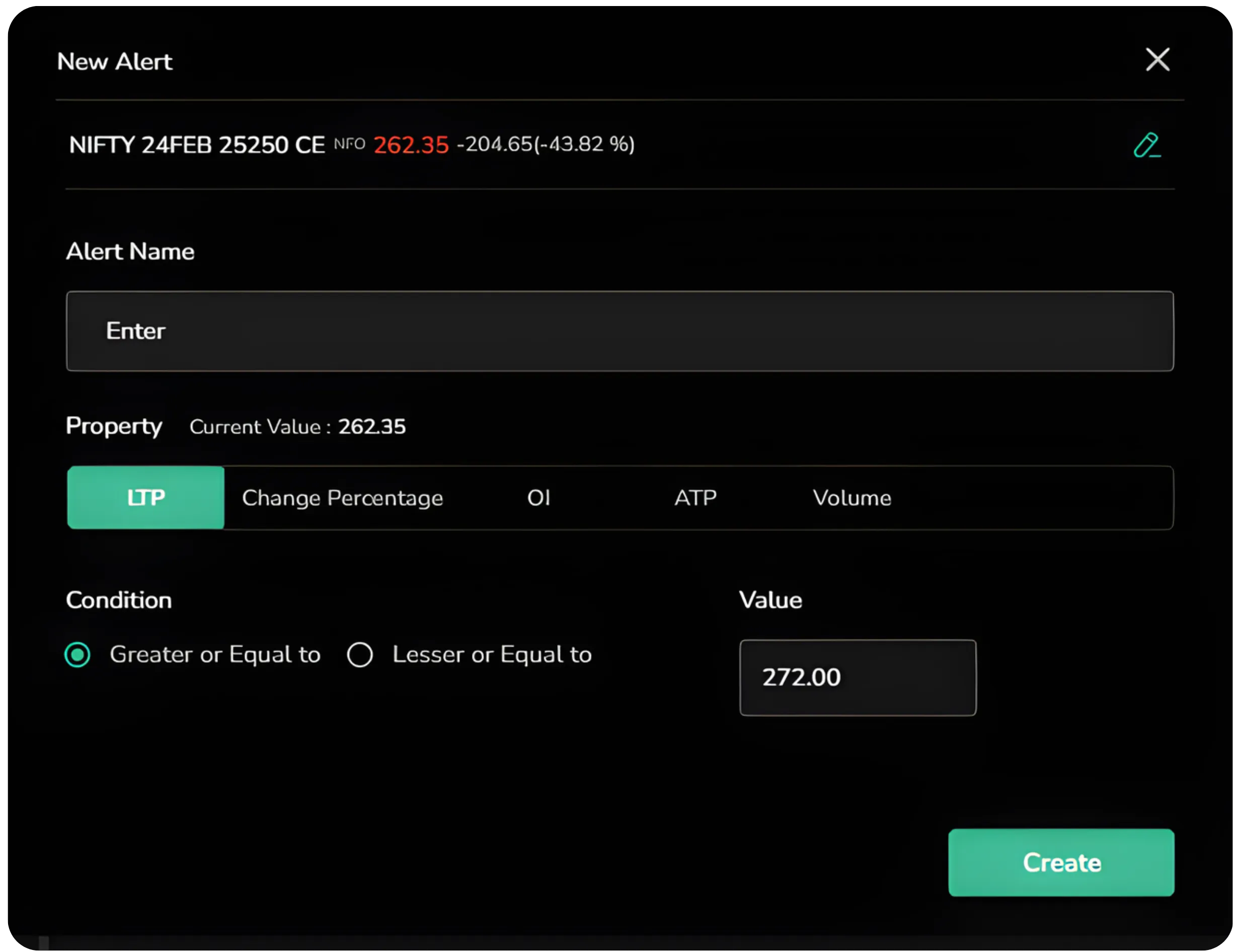Select the Greater or Equal to condition
This screenshot has height=952, width=1237.
78,655
